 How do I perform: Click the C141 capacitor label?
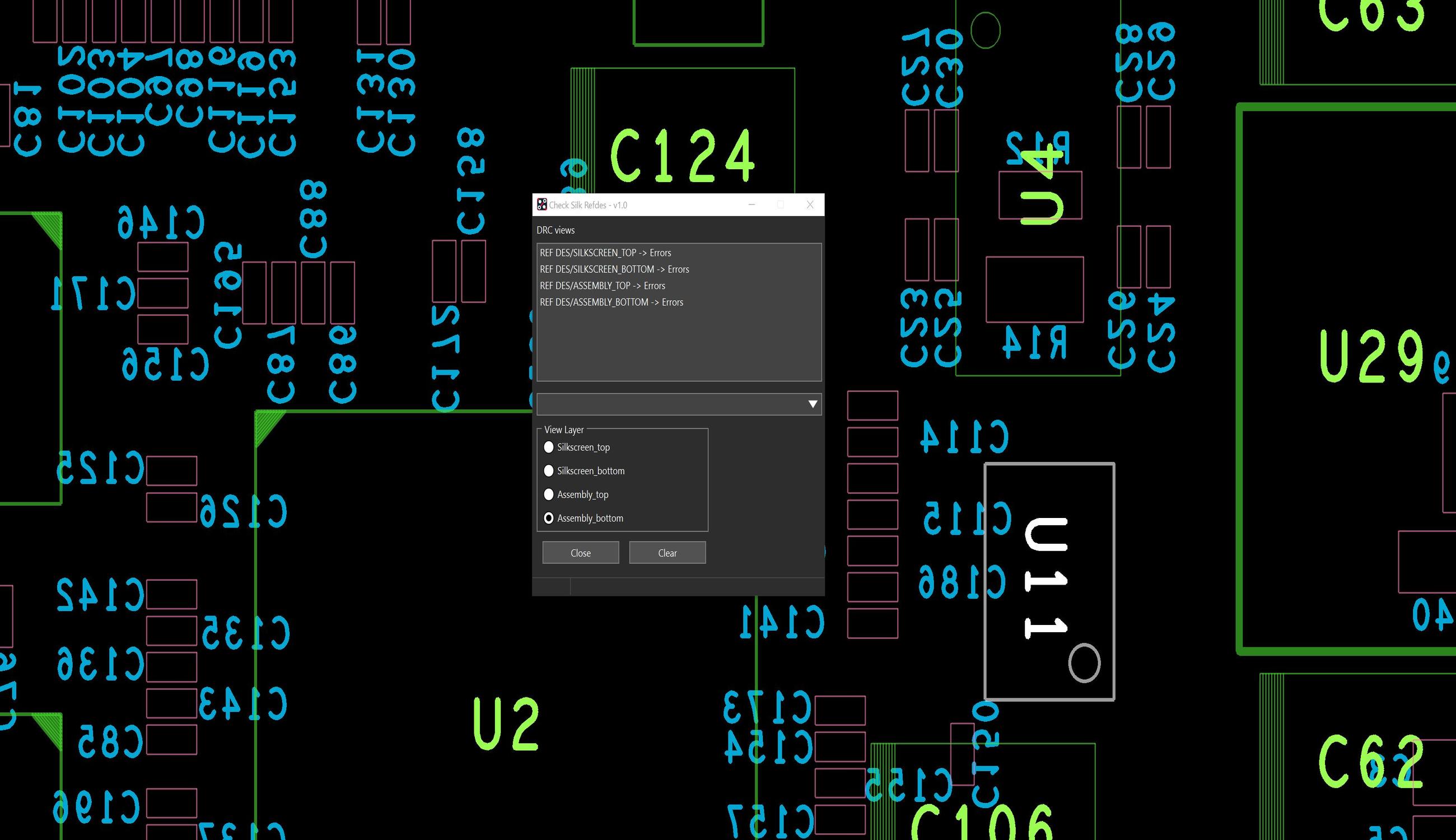click(782, 622)
